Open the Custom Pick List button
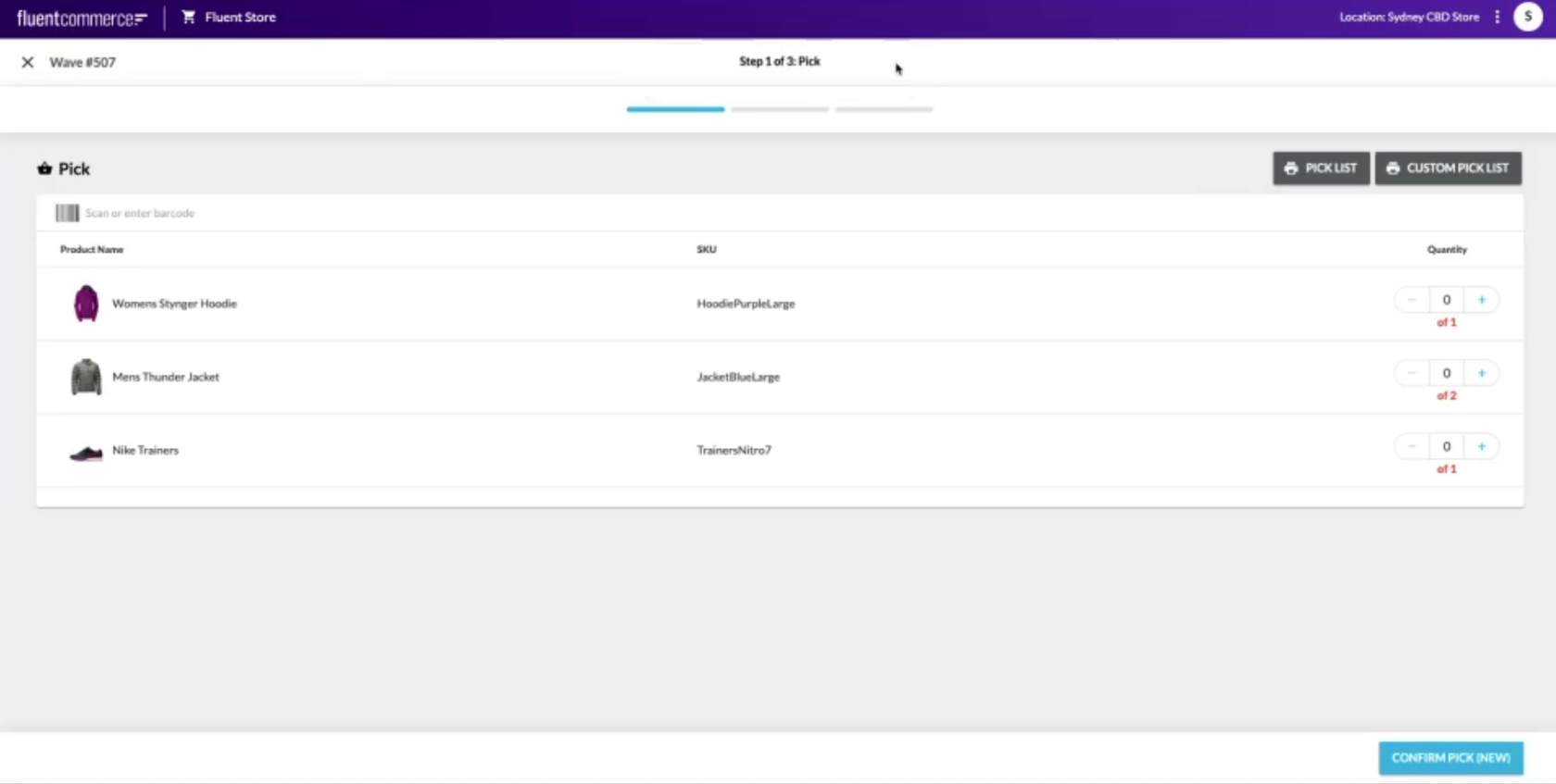 point(1448,168)
